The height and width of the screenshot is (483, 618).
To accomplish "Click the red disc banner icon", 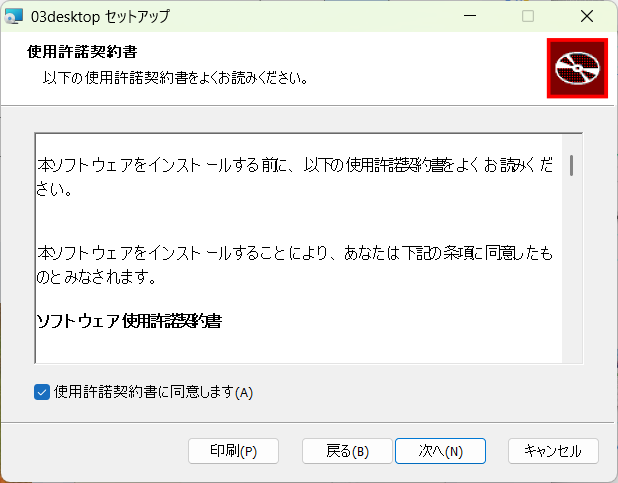I will tap(577, 68).
